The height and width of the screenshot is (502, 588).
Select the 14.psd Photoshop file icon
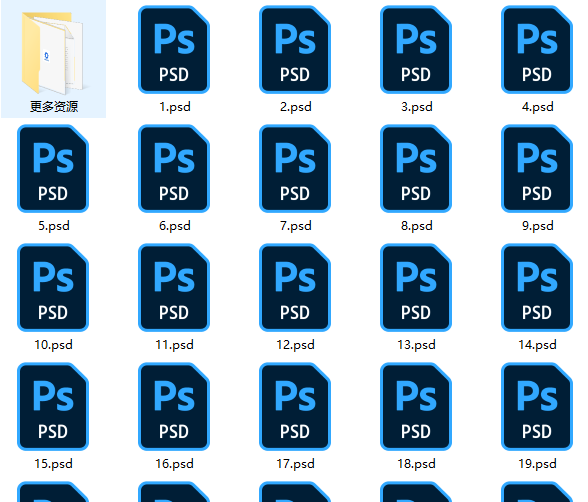click(537, 288)
